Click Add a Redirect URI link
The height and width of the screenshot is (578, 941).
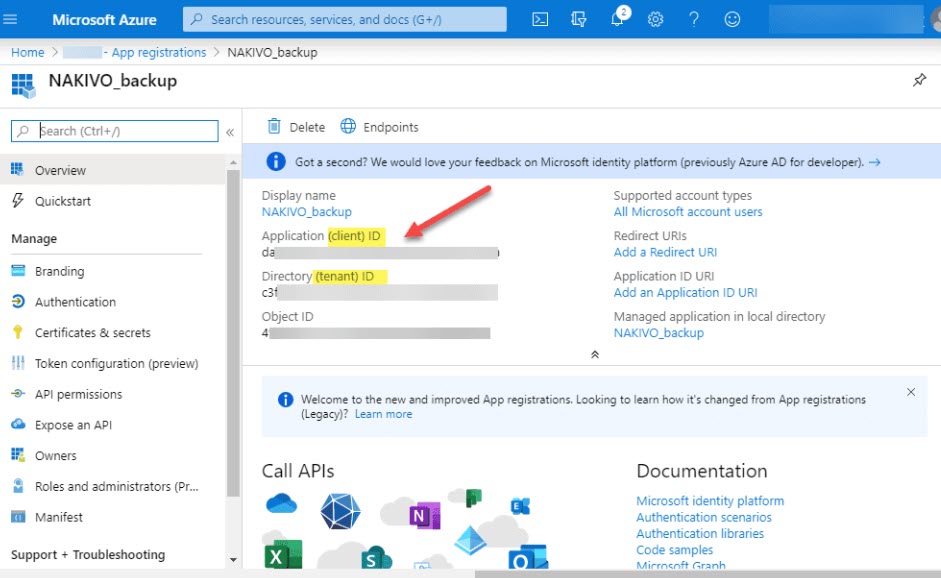[665, 252]
